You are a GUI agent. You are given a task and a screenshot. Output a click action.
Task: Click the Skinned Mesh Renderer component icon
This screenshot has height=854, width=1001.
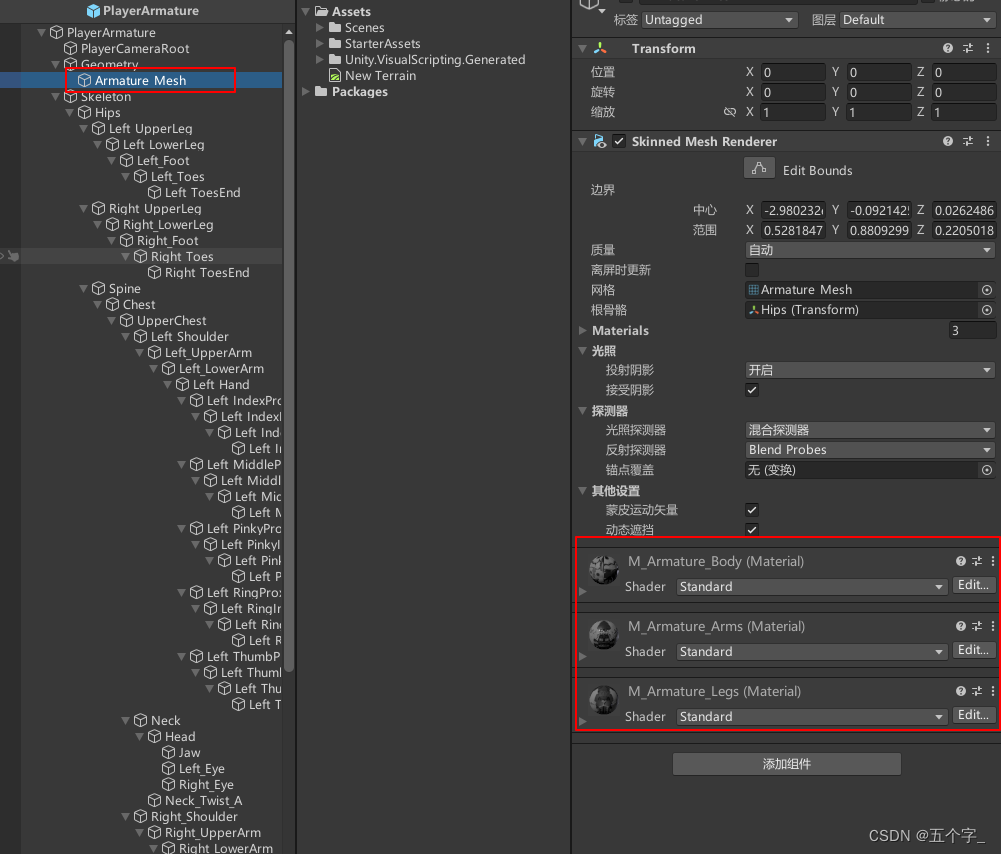pos(599,141)
